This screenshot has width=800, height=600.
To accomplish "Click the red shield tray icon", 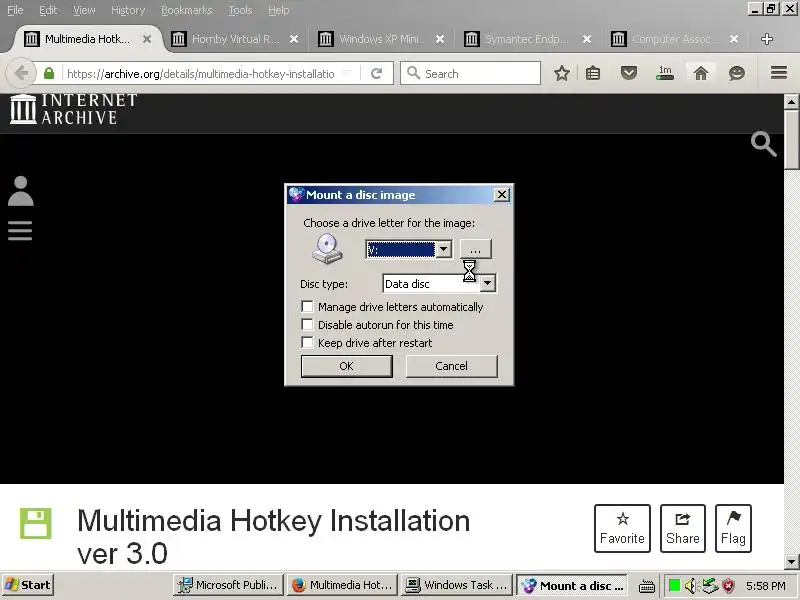I will coord(728,585).
